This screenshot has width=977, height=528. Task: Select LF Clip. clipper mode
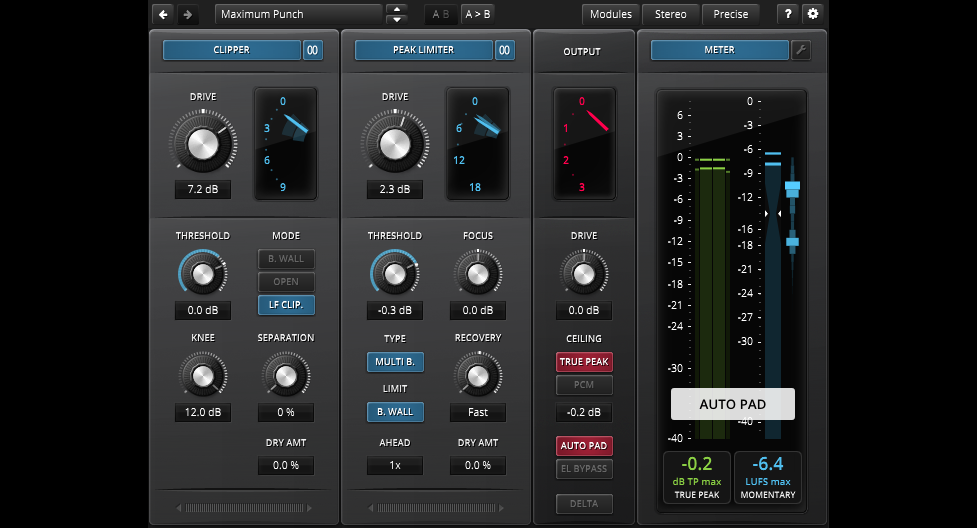(285, 305)
